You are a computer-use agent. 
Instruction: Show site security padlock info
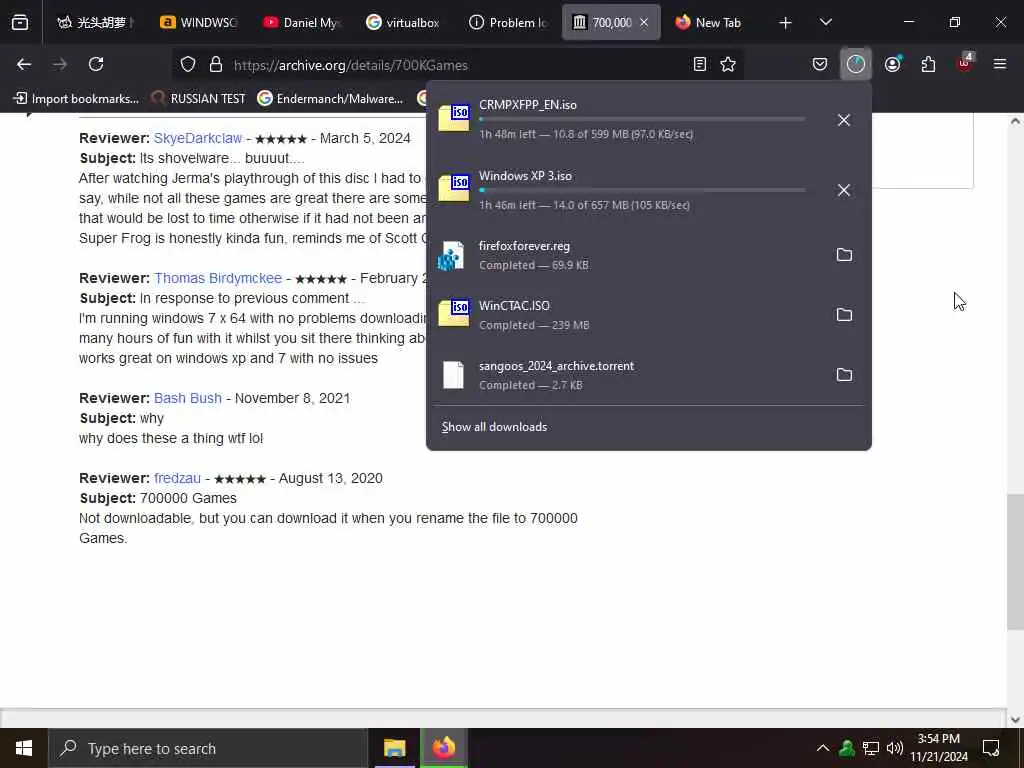click(216, 65)
